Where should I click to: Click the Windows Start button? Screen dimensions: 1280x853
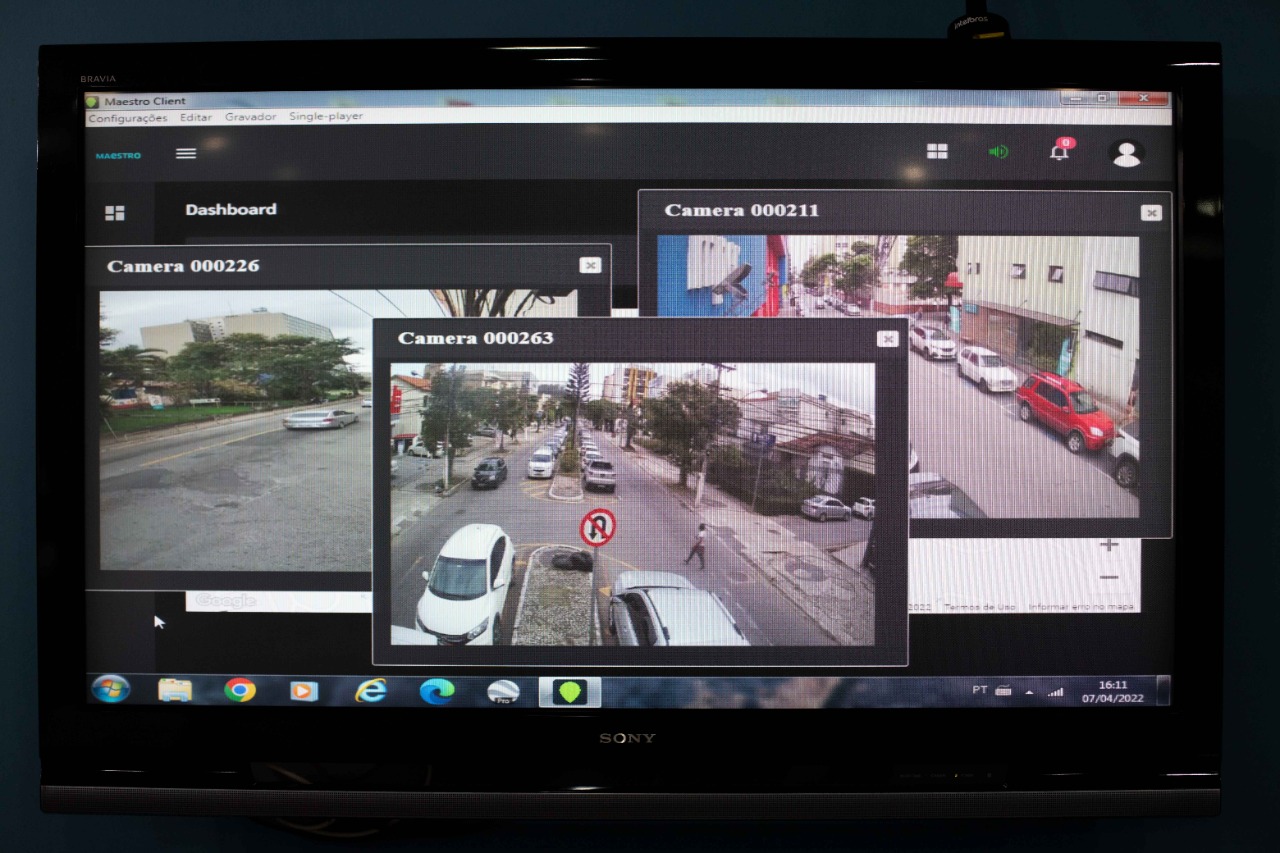coord(111,689)
